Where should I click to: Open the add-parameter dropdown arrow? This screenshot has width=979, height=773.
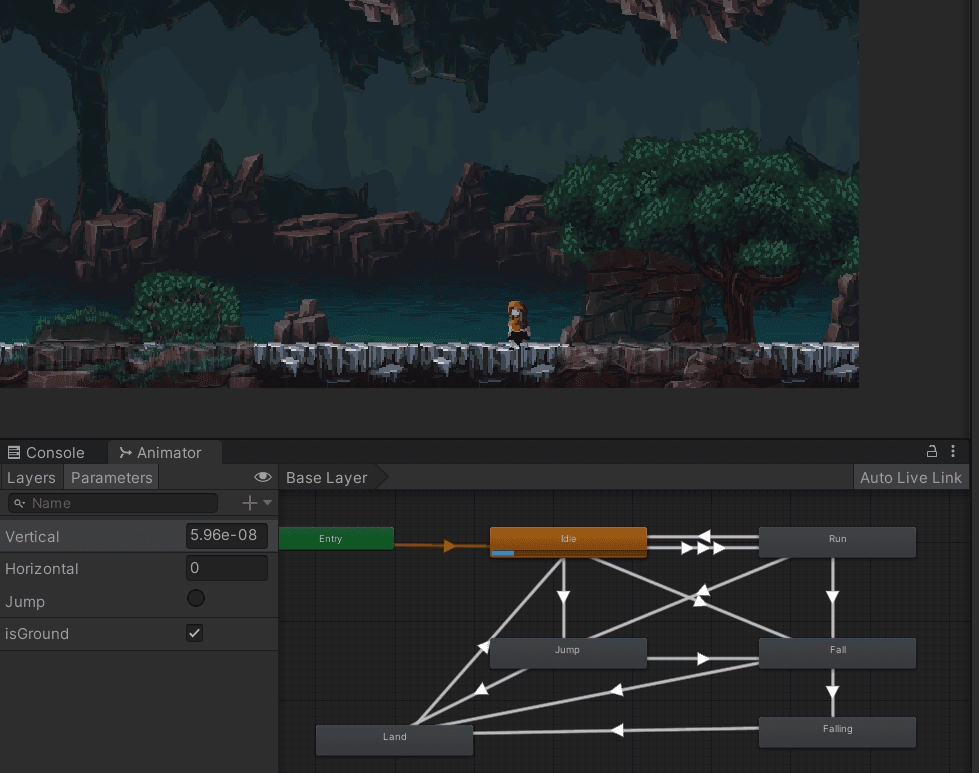point(267,503)
